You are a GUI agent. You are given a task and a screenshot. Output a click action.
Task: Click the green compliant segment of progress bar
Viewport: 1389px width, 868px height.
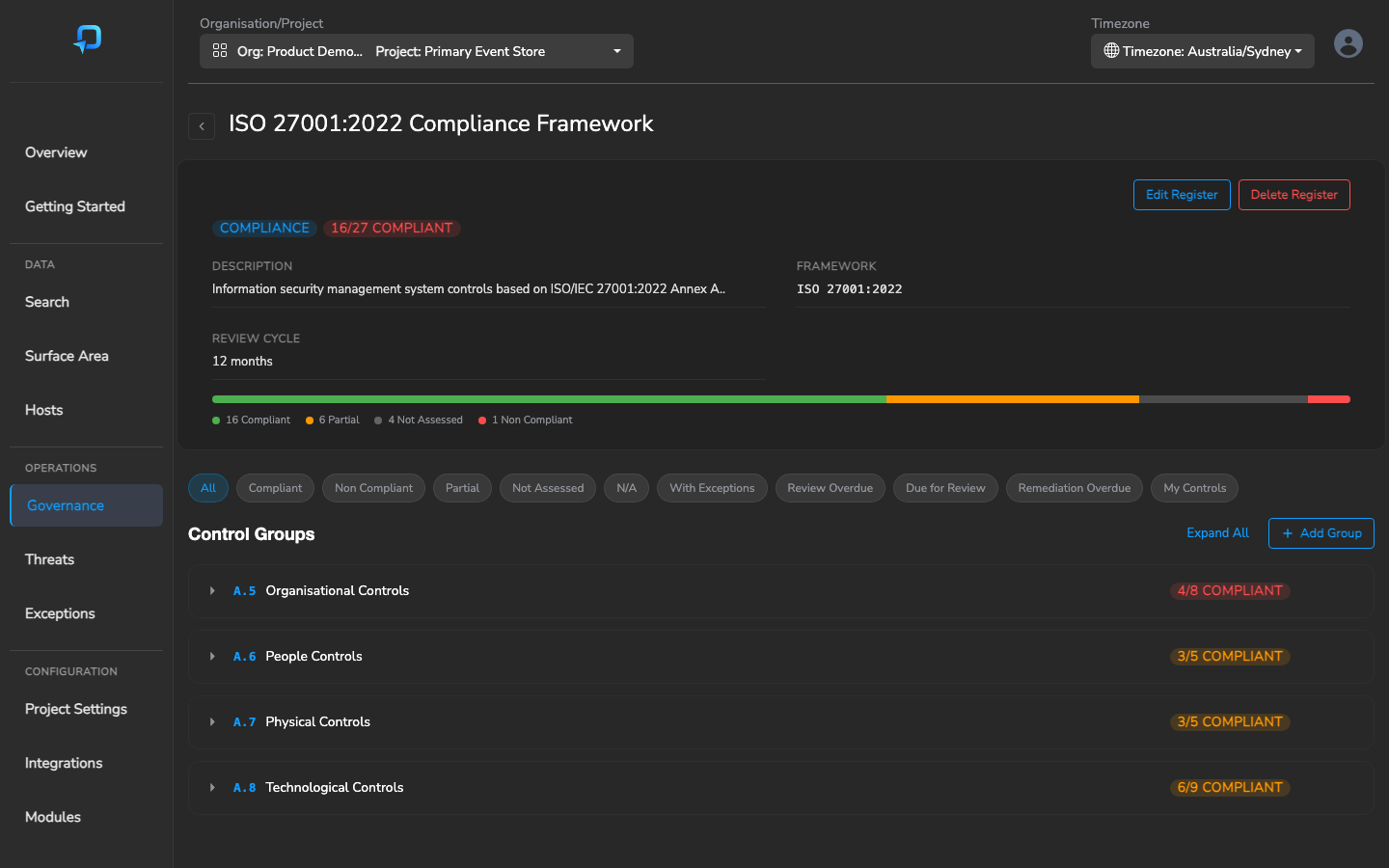pyautogui.click(x=549, y=399)
